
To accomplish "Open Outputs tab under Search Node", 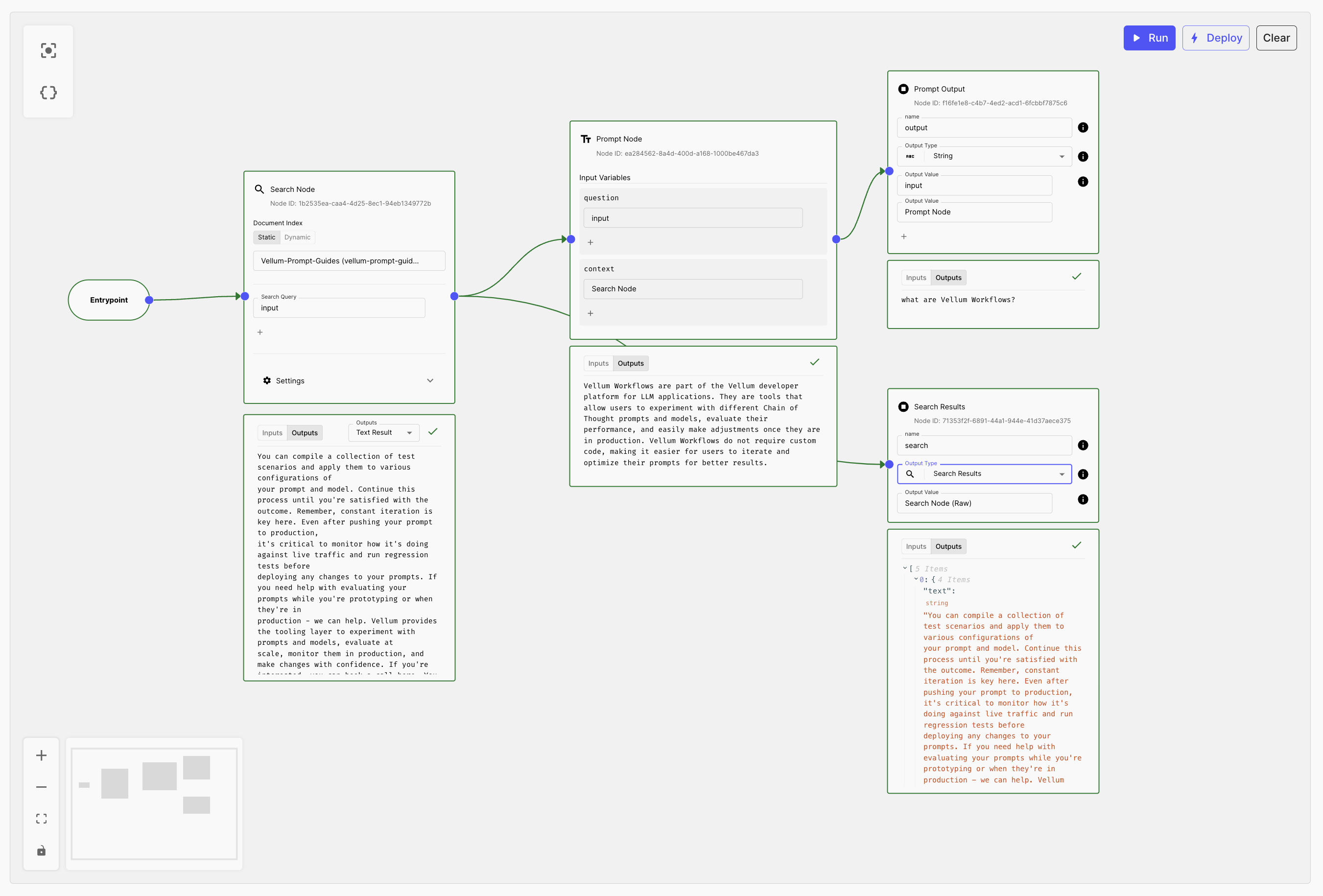I will [305, 433].
